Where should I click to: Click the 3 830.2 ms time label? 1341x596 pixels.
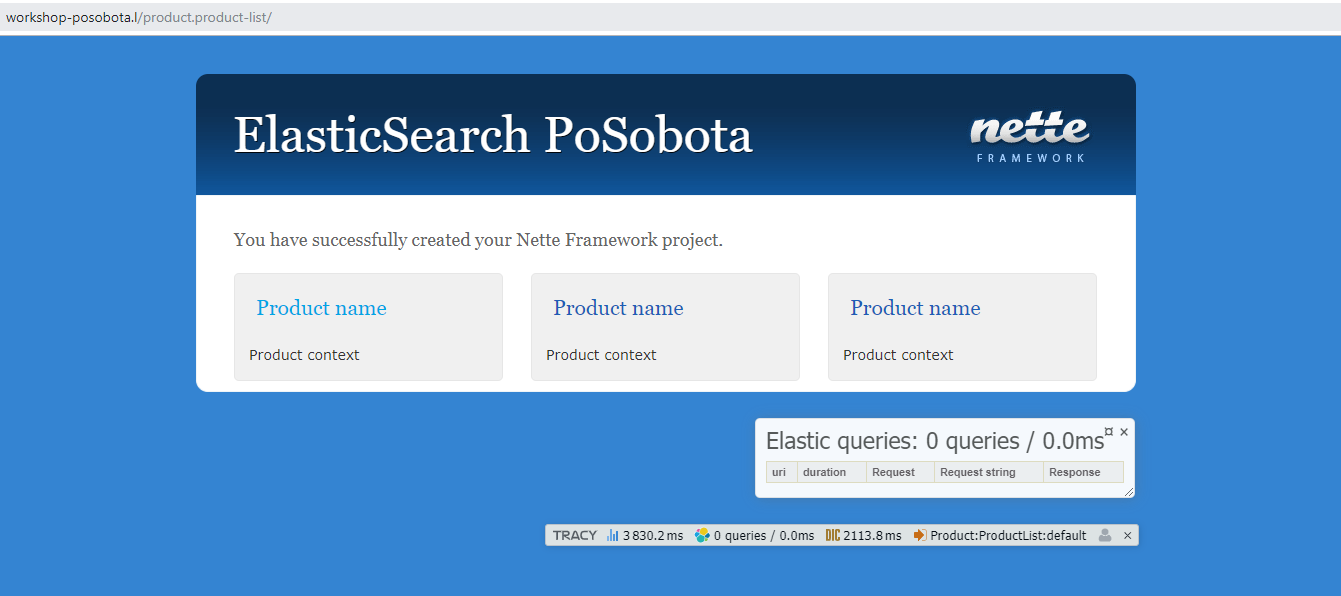(x=653, y=536)
